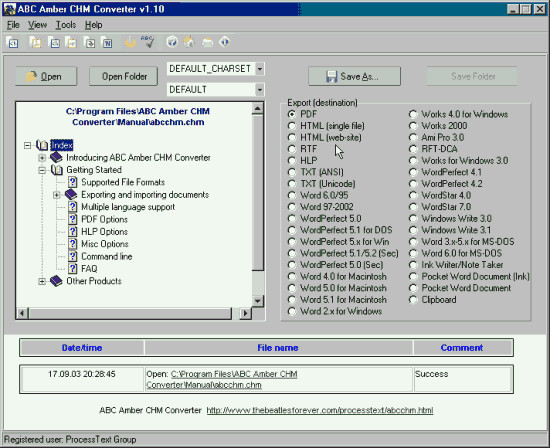The width and height of the screenshot is (550, 448).
Task: Click the File name column header
Action: [278, 348]
